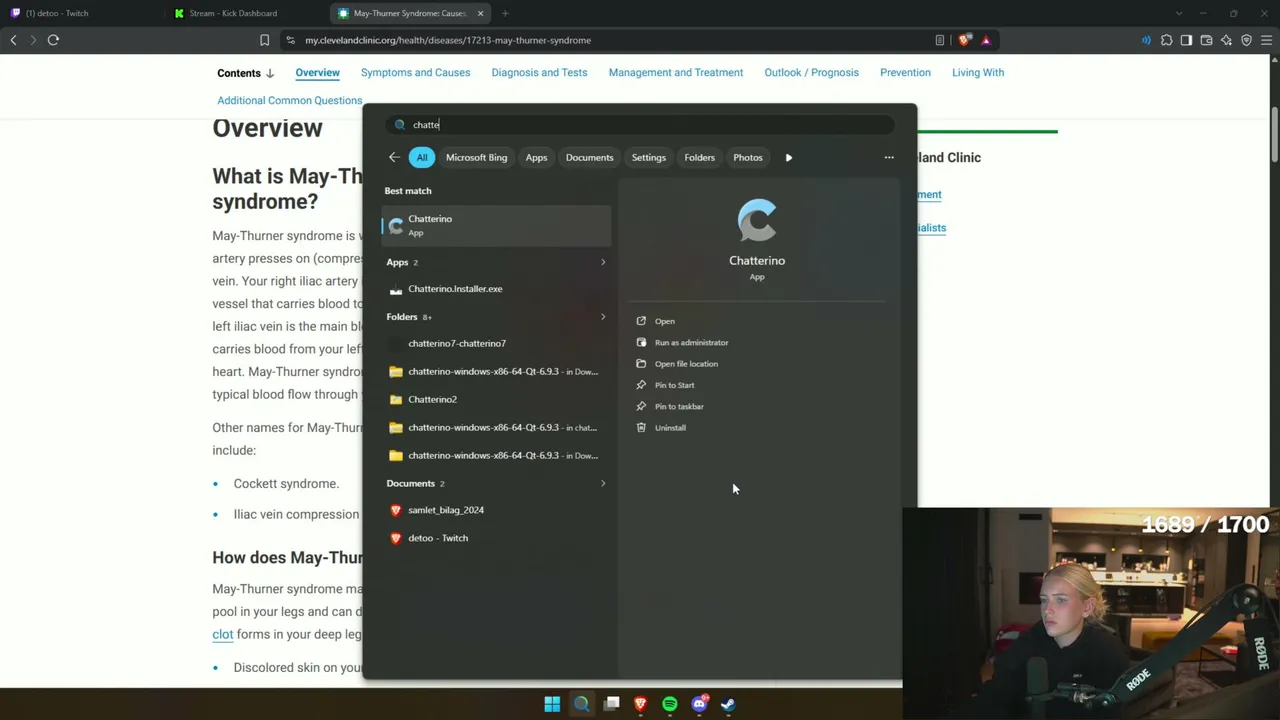Expand the Apps results section
This screenshot has height=720, width=1280.
point(602,262)
